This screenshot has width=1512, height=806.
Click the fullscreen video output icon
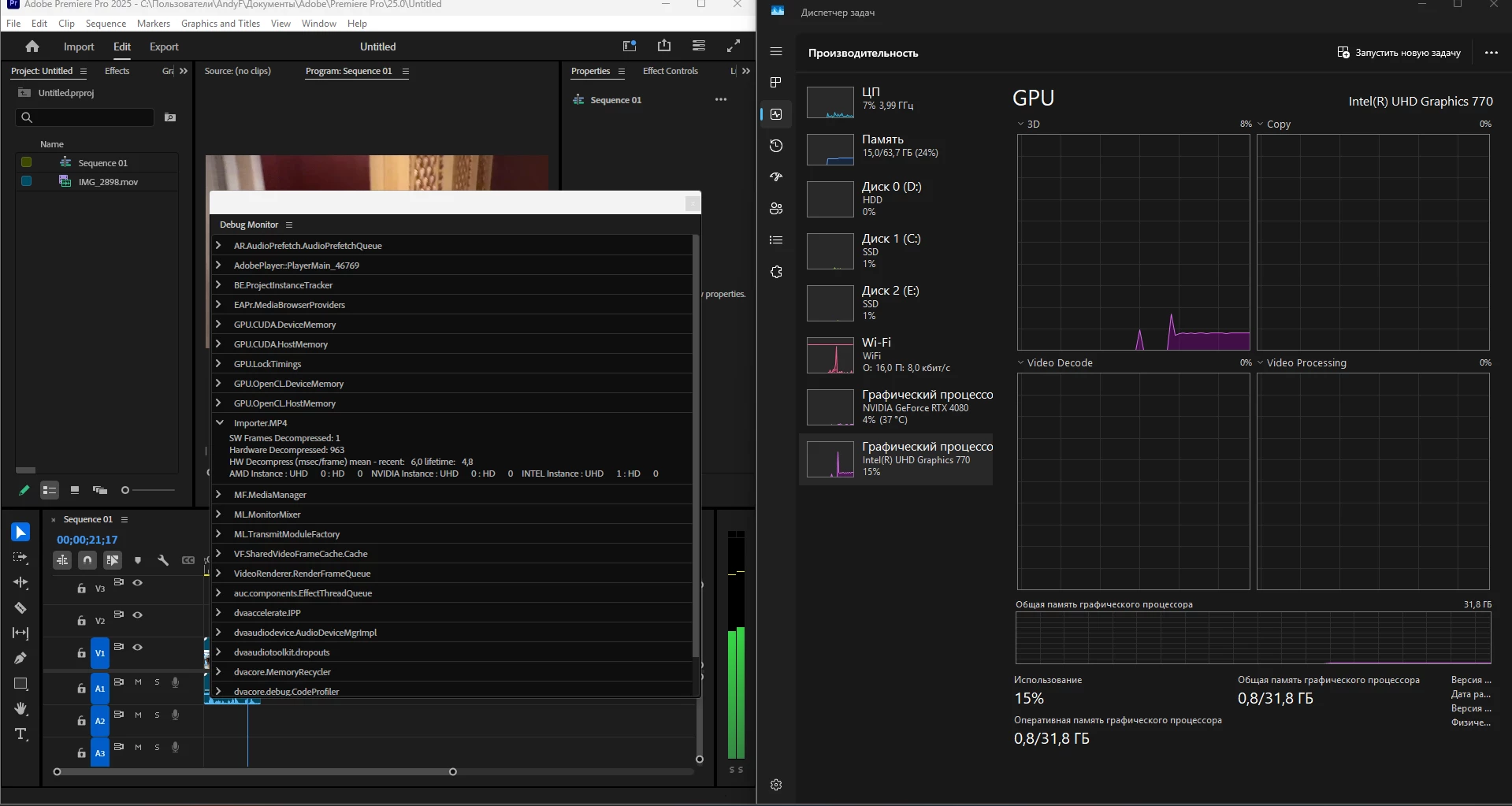click(734, 46)
